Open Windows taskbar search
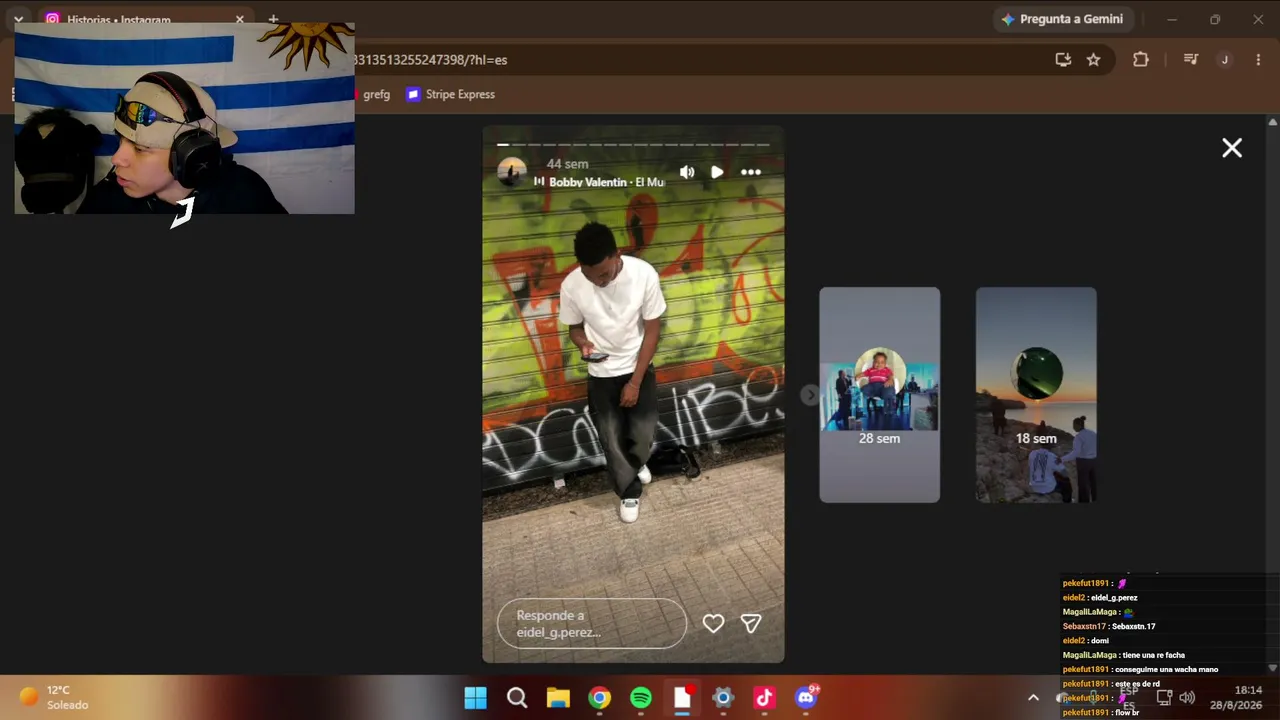The image size is (1280, 720). (x=517, y=698)
